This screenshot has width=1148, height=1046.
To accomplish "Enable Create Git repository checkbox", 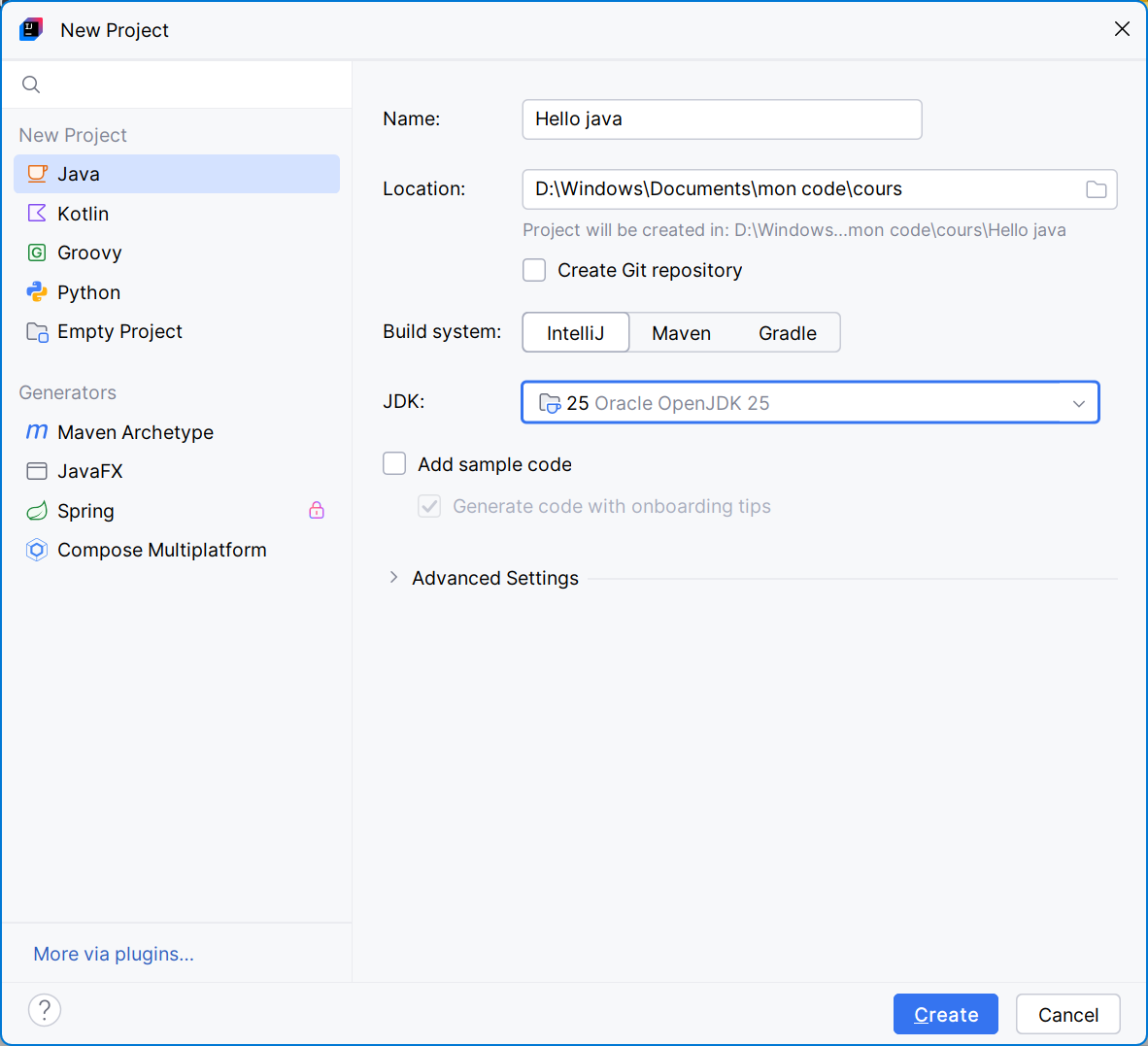I will click(x=534, y=270).
